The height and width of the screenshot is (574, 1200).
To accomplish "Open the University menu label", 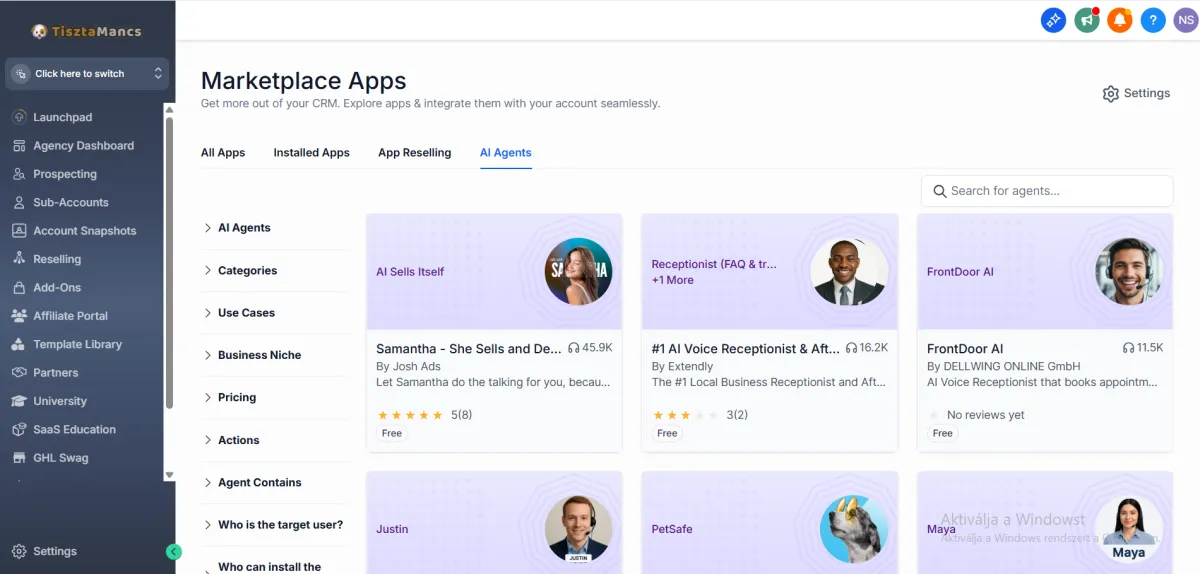I will tap(60, 401).
